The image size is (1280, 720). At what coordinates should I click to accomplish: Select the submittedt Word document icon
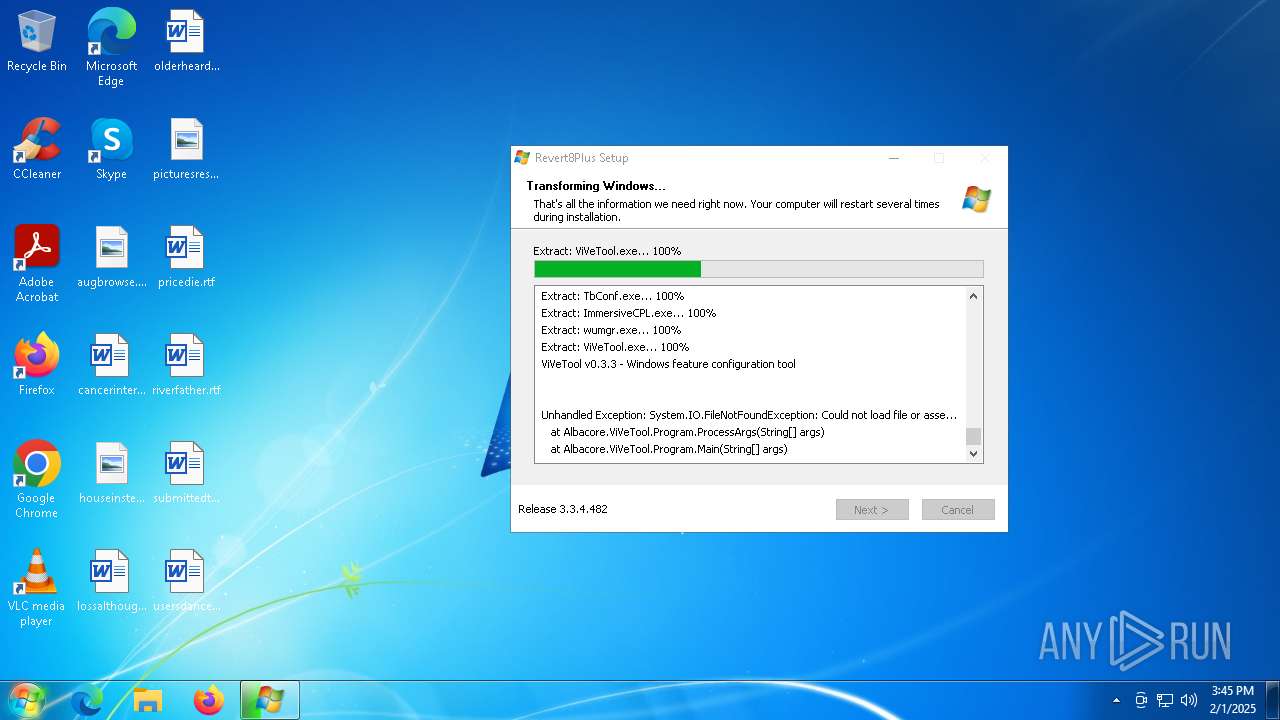click(x=186, y=473)
